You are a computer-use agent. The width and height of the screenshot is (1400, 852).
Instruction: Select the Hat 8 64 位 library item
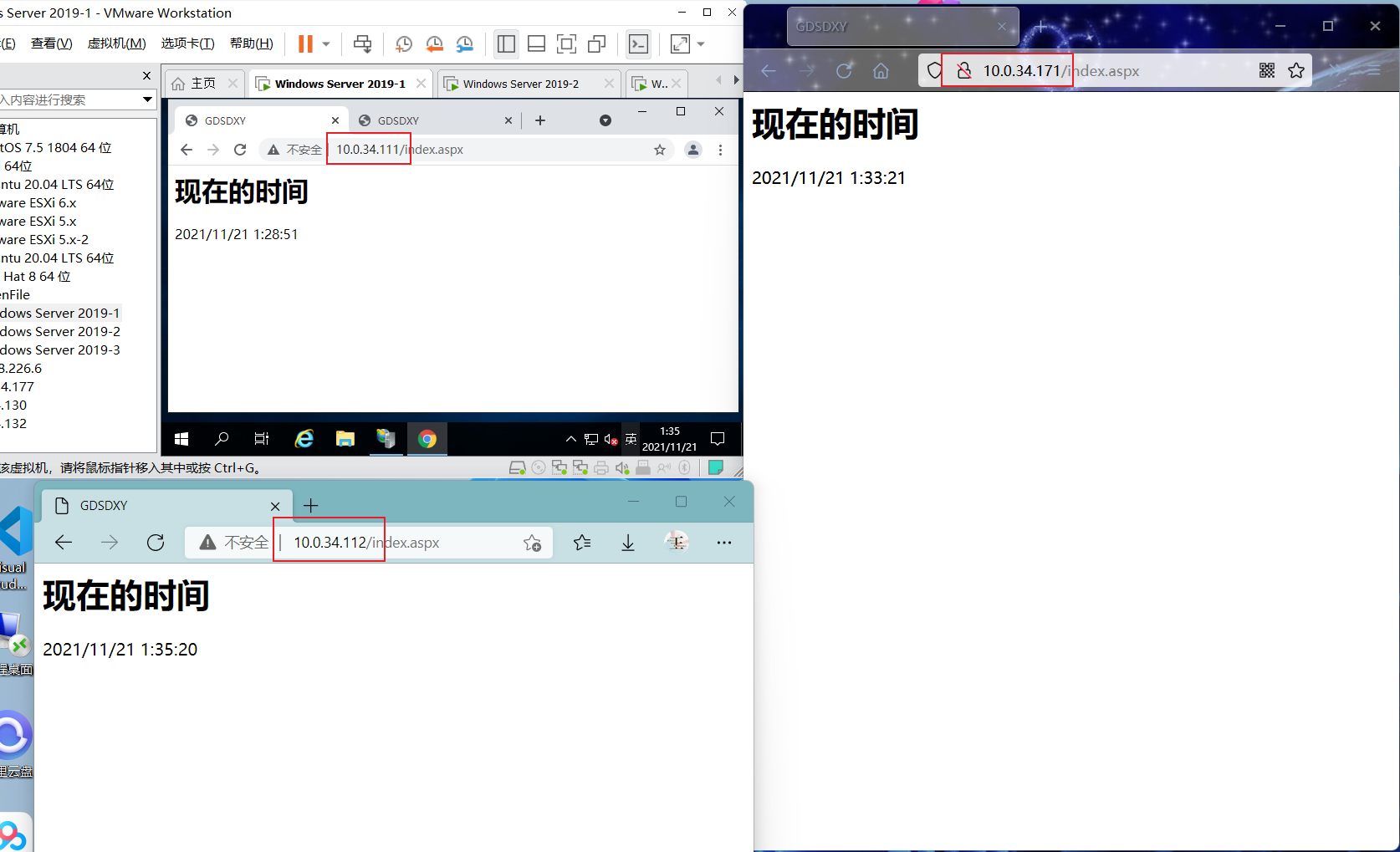[37, 276]
